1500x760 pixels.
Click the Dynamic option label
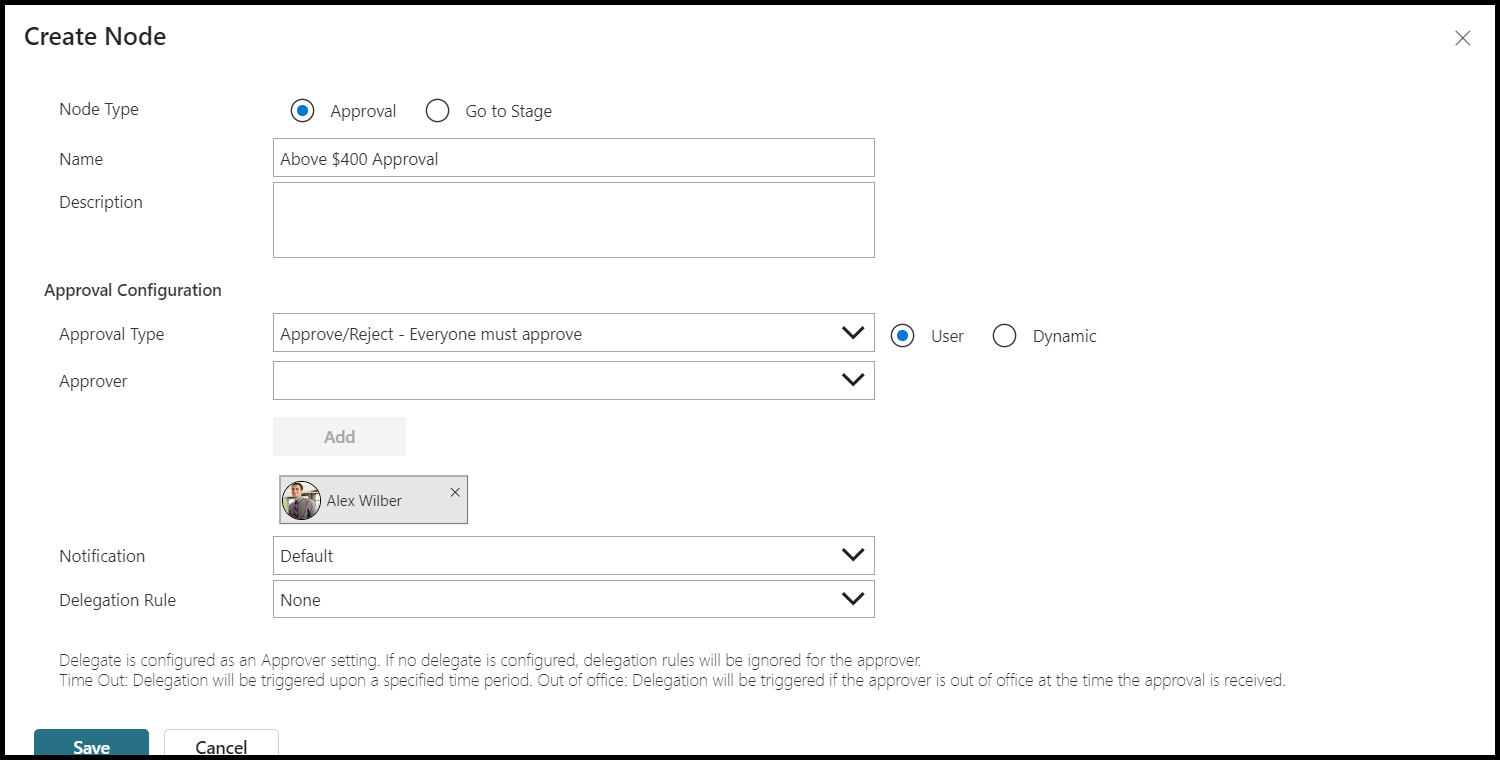coord(1064,336)
